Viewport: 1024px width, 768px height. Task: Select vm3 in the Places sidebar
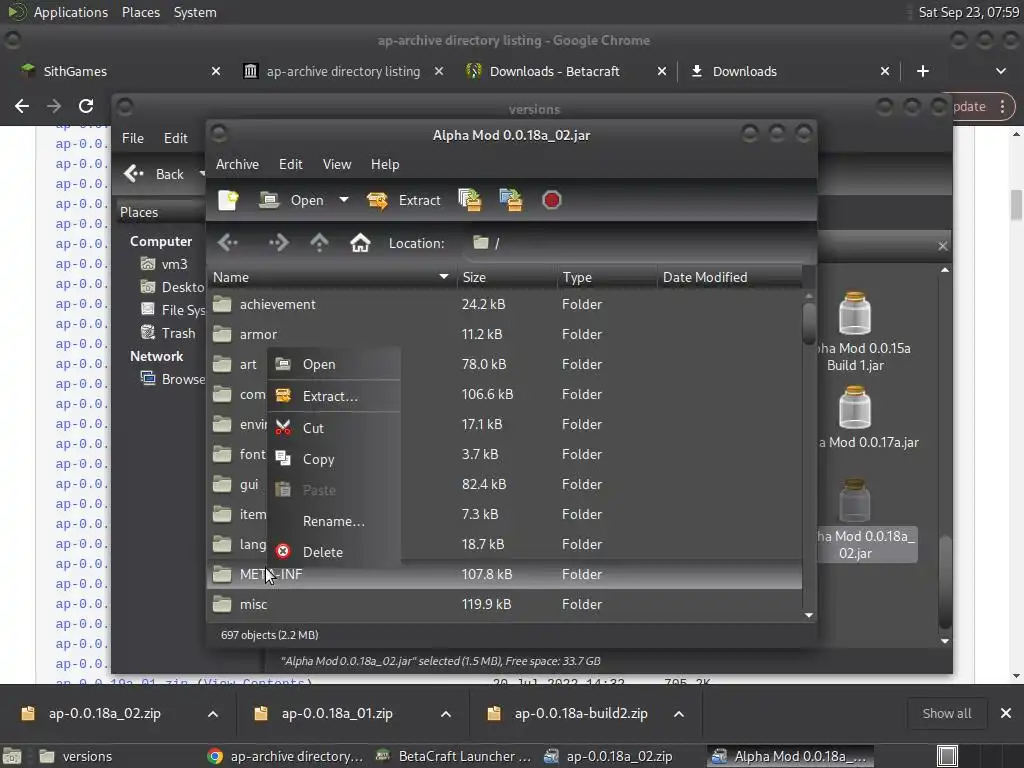pyautogui.click(x=165, y=264)
